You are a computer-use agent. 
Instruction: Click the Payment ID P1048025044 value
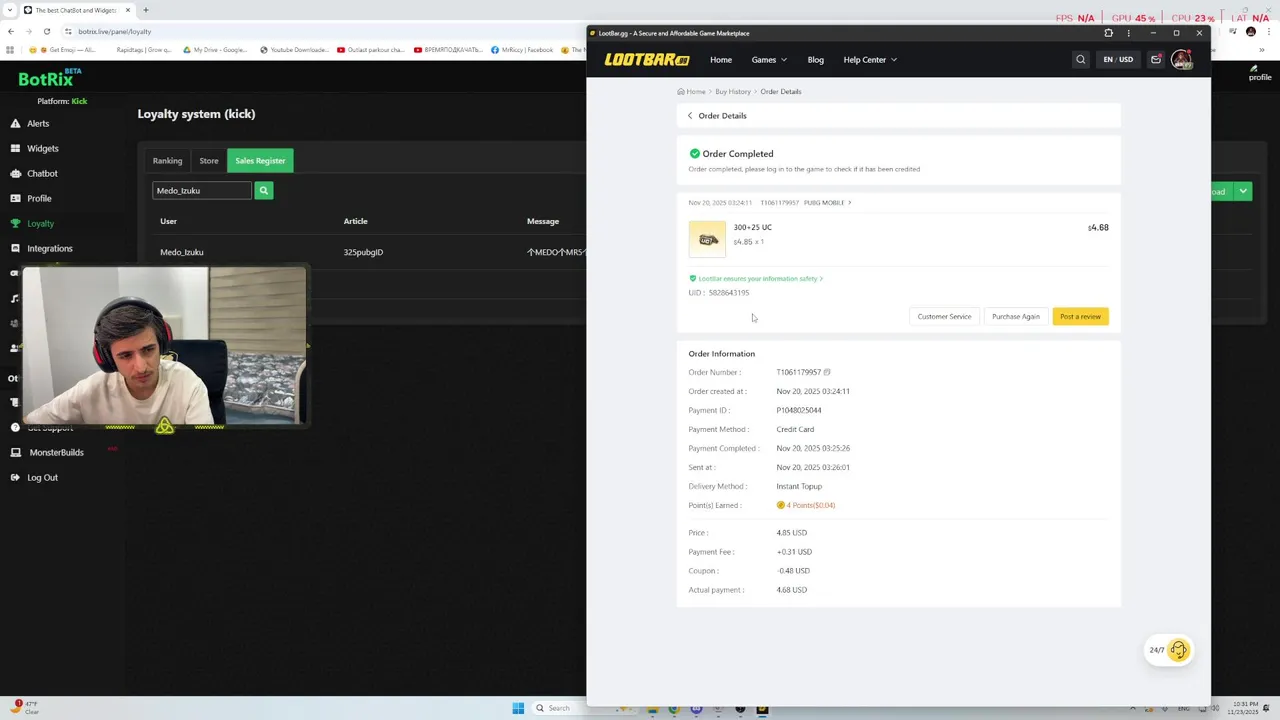tap(799, 410)
